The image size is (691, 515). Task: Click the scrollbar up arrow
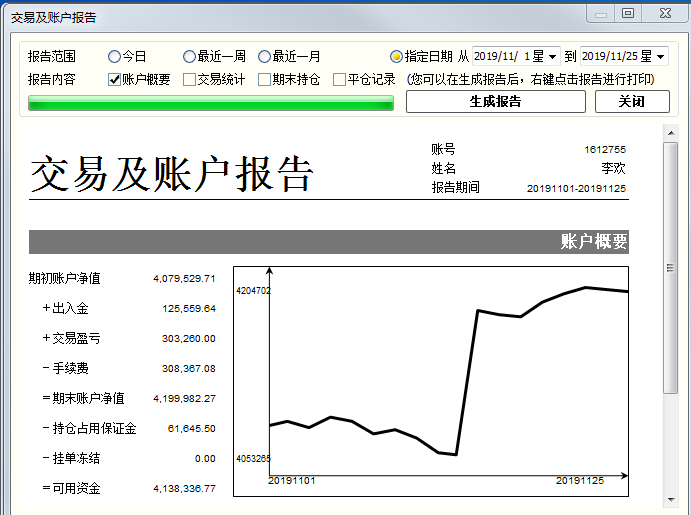(x=671, y=132)
